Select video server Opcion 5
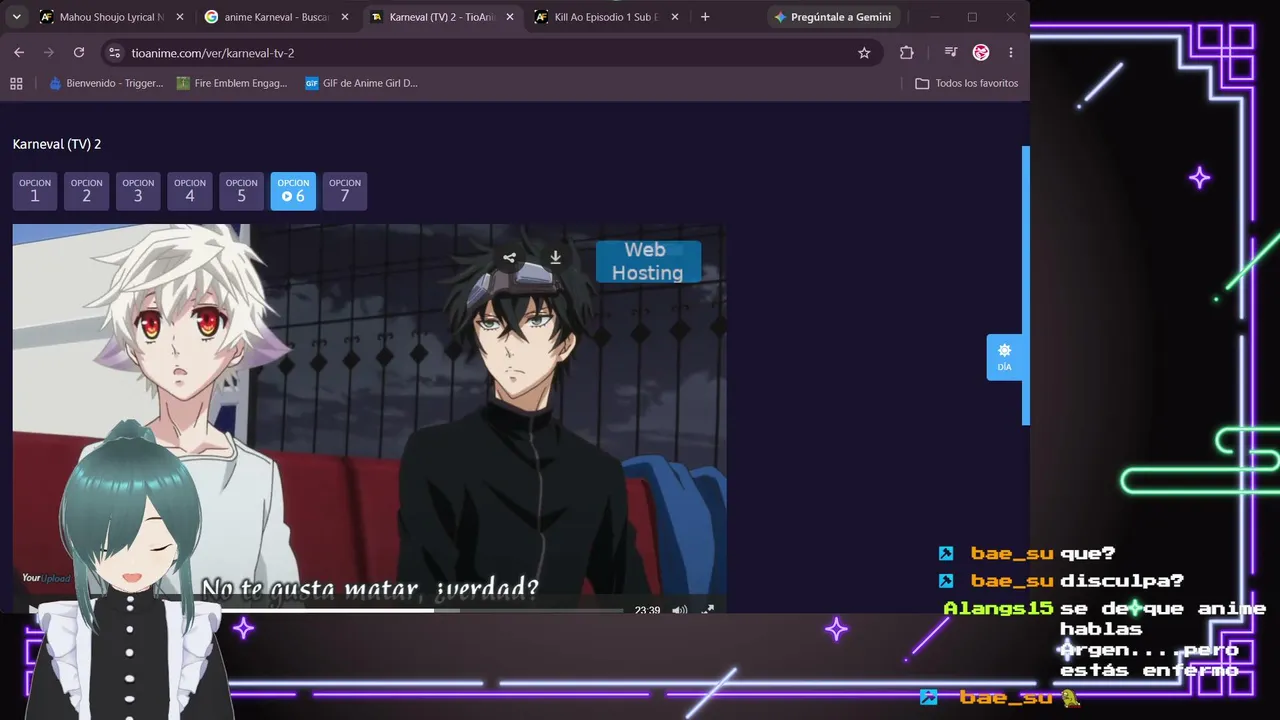Image resolution: width=1280 pixels, height=720 pixels. coord(241,191)
